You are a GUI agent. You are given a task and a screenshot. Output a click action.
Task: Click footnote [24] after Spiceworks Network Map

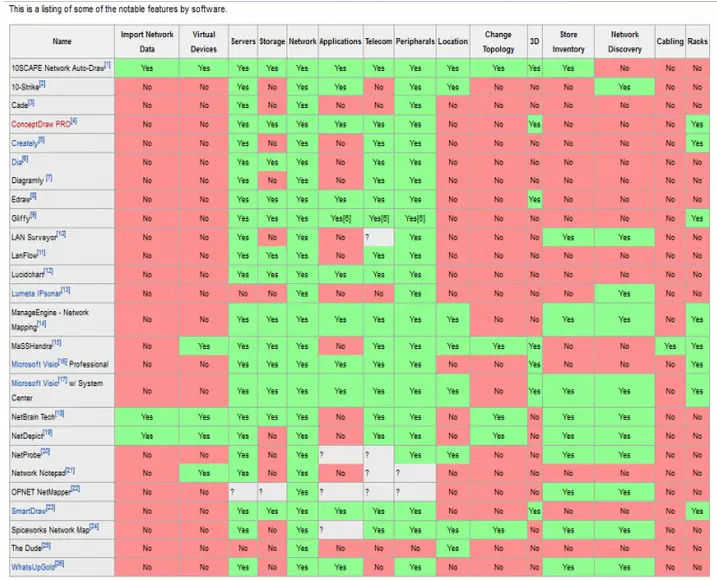click(94, 527)
